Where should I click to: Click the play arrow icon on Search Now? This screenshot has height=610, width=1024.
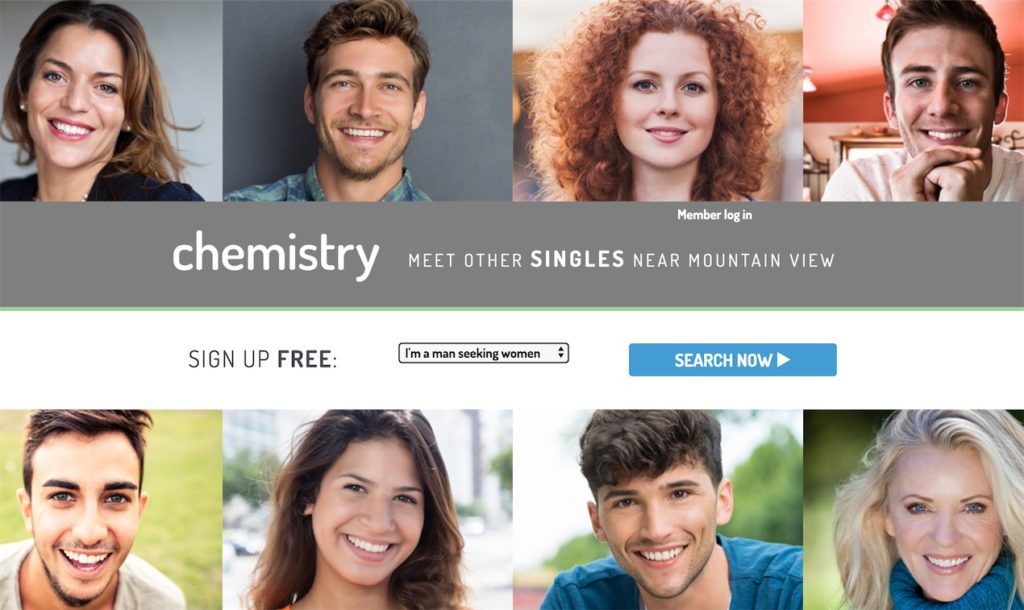click(784, 359)
